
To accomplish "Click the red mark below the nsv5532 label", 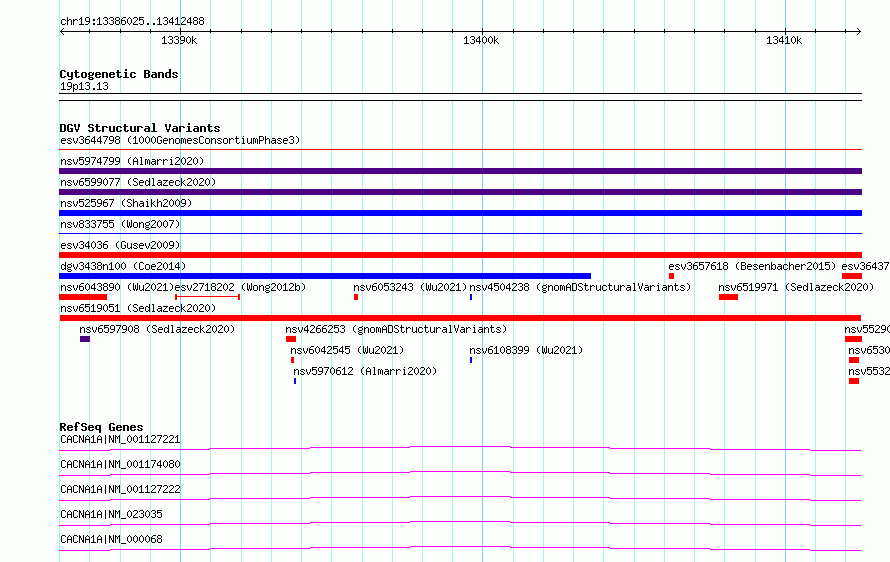I will [x=854, y=381].
